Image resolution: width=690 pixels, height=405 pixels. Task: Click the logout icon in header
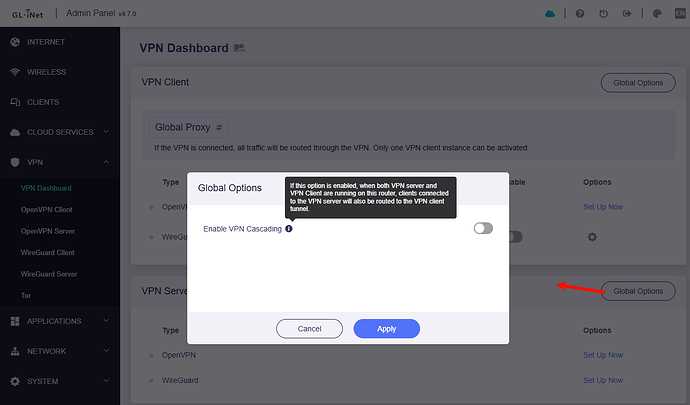(x=627, y=14)
